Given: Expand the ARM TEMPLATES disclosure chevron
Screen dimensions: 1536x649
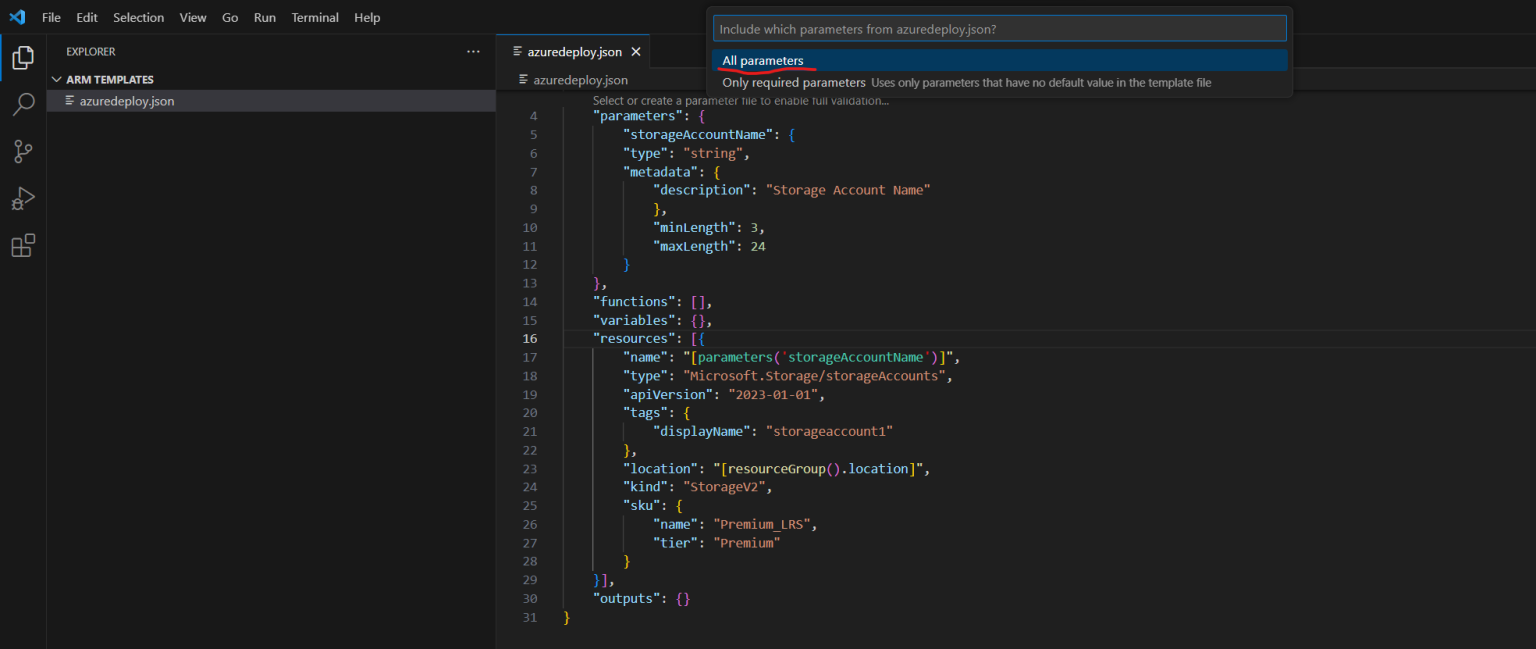Looking at the screenshot, I should (57, 78).
